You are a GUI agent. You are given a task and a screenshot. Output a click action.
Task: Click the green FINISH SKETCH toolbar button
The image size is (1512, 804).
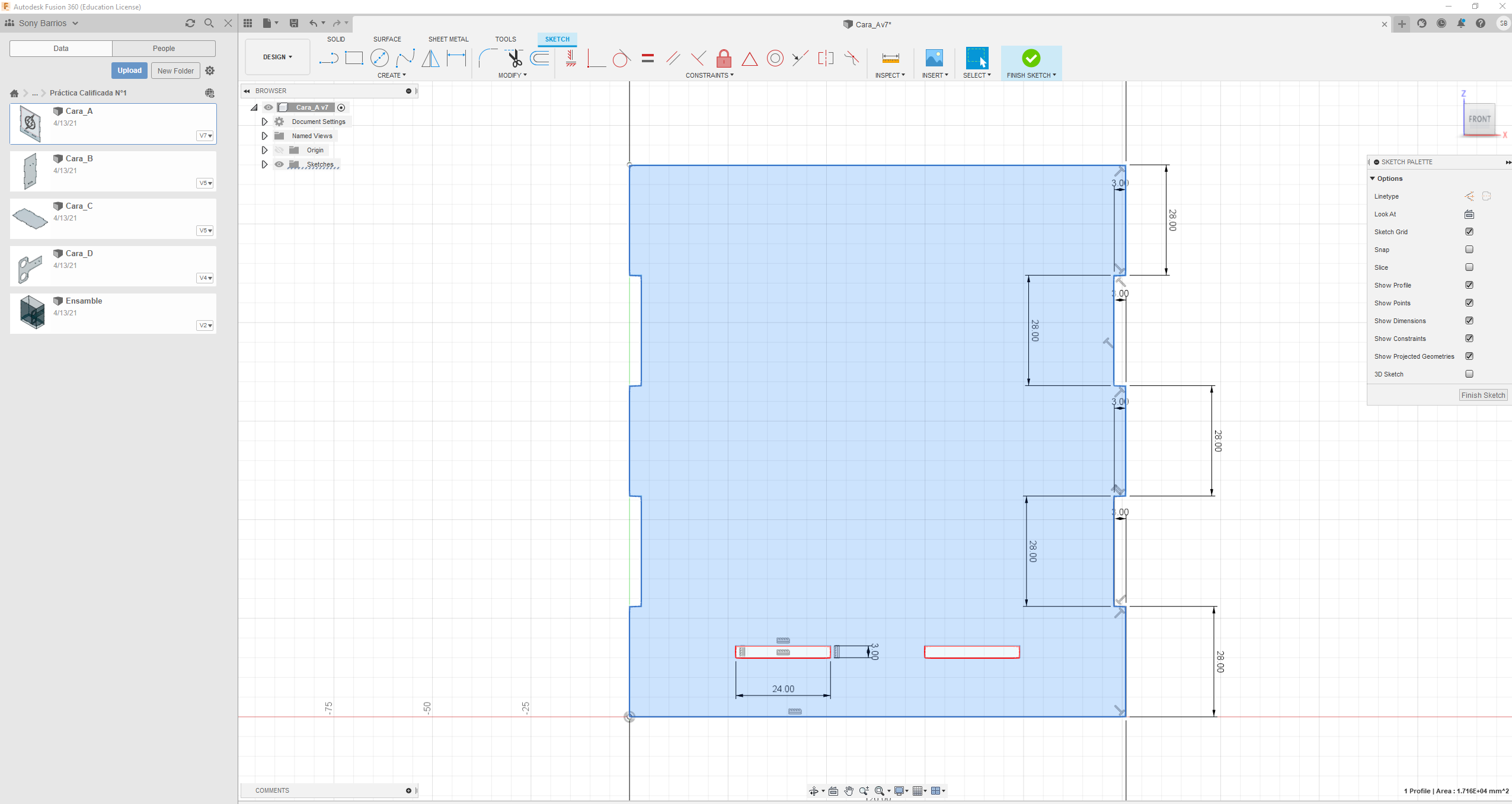click(1031, 62)
